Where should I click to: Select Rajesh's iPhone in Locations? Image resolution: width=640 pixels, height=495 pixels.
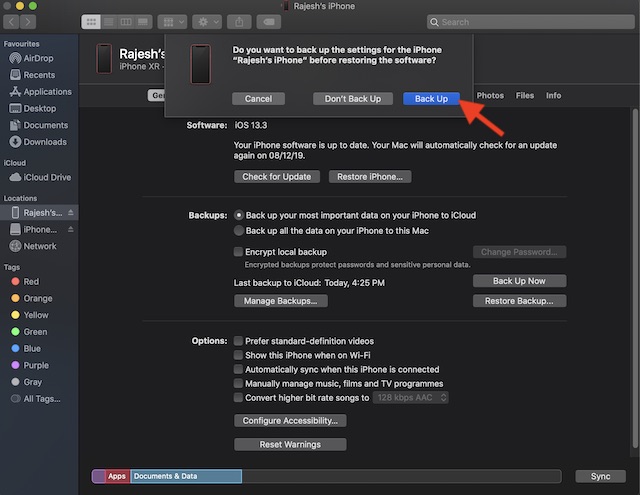37,213
